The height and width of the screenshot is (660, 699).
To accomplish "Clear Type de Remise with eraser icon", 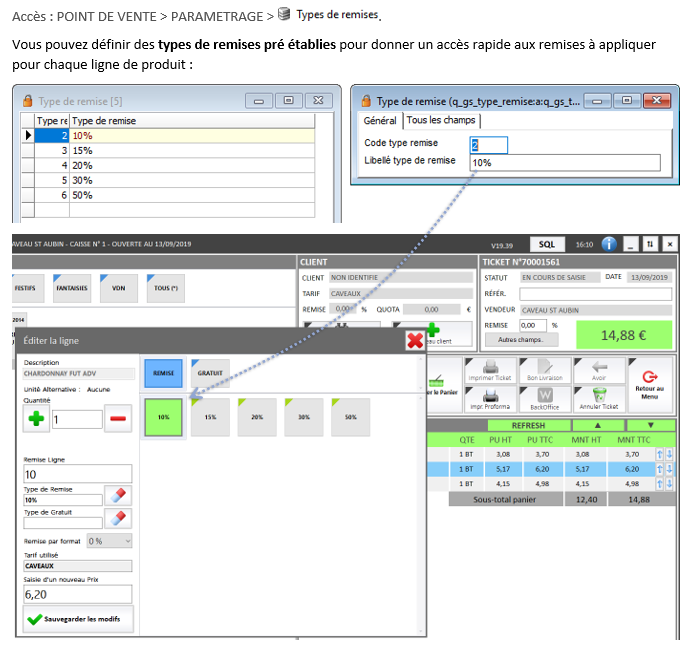I will (x=117, y=496).
